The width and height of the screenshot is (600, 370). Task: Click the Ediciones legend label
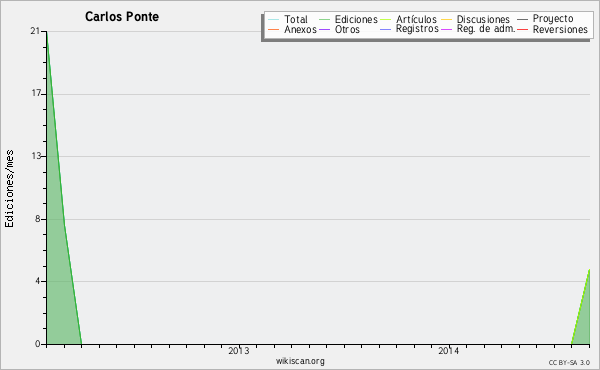(x=356, y=19)
